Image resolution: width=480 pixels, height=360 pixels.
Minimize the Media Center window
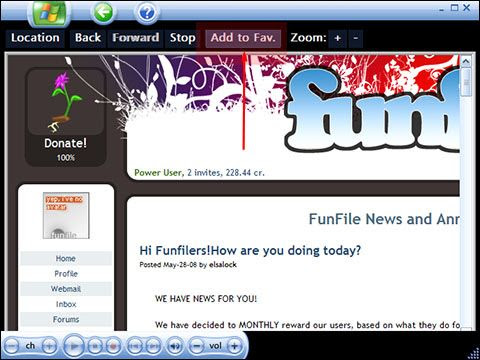coord(442,8)
